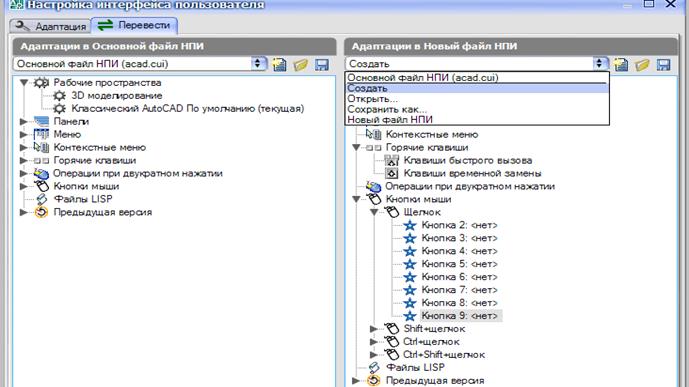Click Адаптации в Основной файл НПИ header
689x387 pixels.
tap(174, 46)
